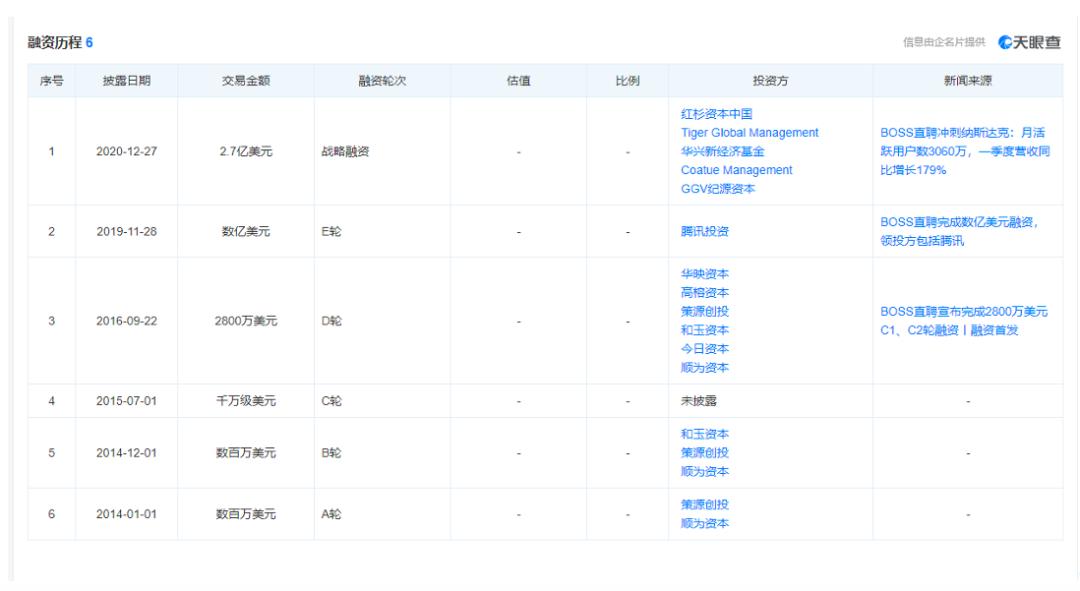This screenshot has width=1080, height=591.
Task: Click the 高榕资本 investor link
Action: click(704, 292)
